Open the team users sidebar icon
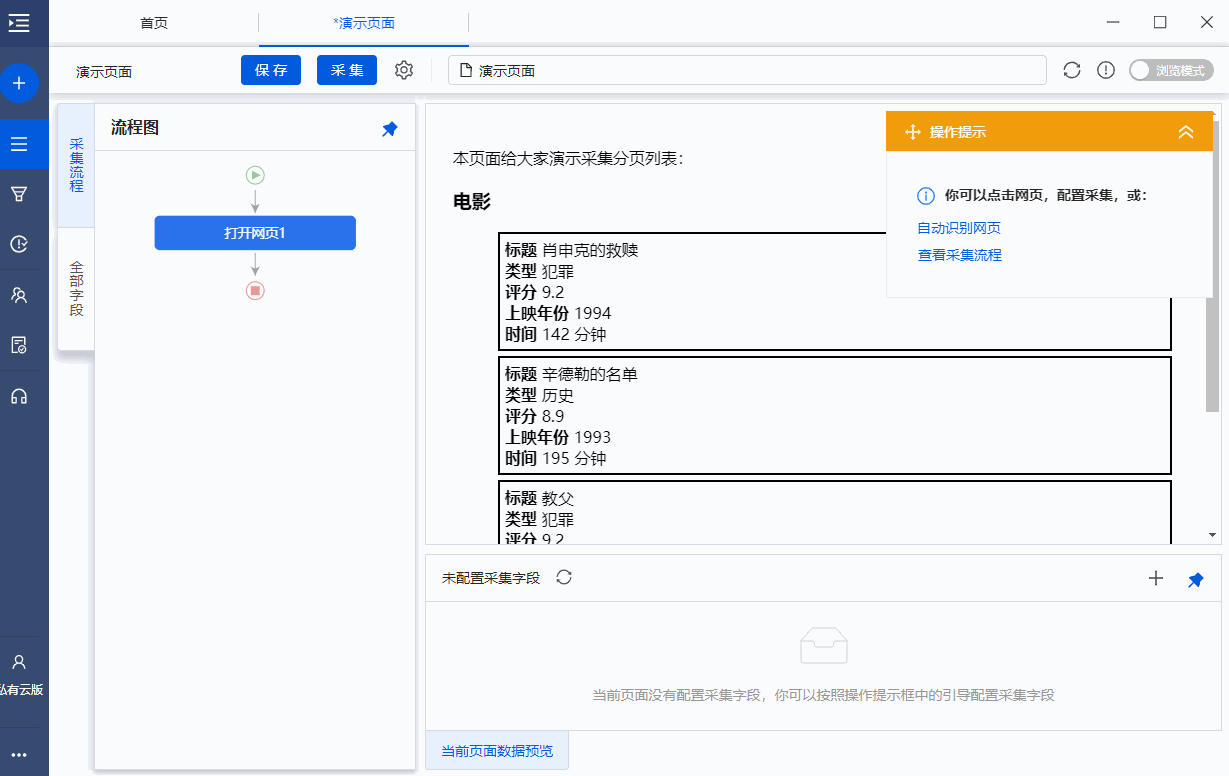 (x=19, y=295)
